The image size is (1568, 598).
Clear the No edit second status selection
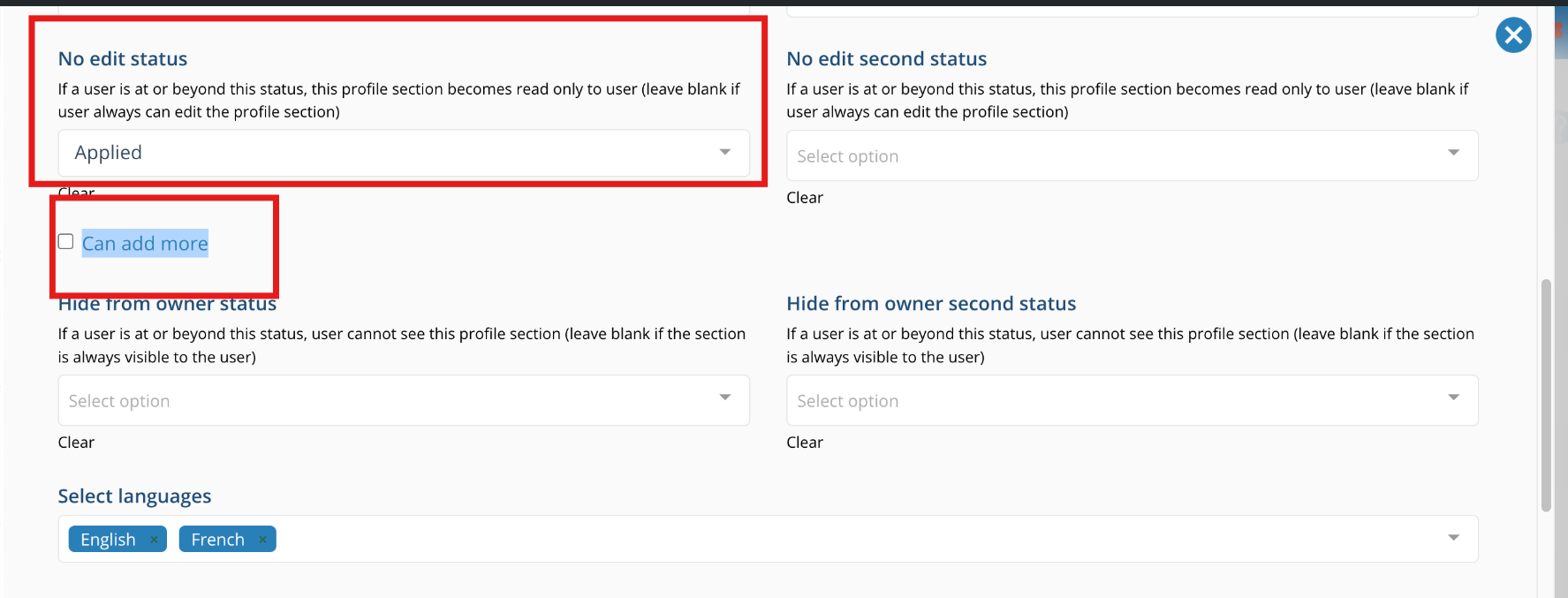pos(805,198)
